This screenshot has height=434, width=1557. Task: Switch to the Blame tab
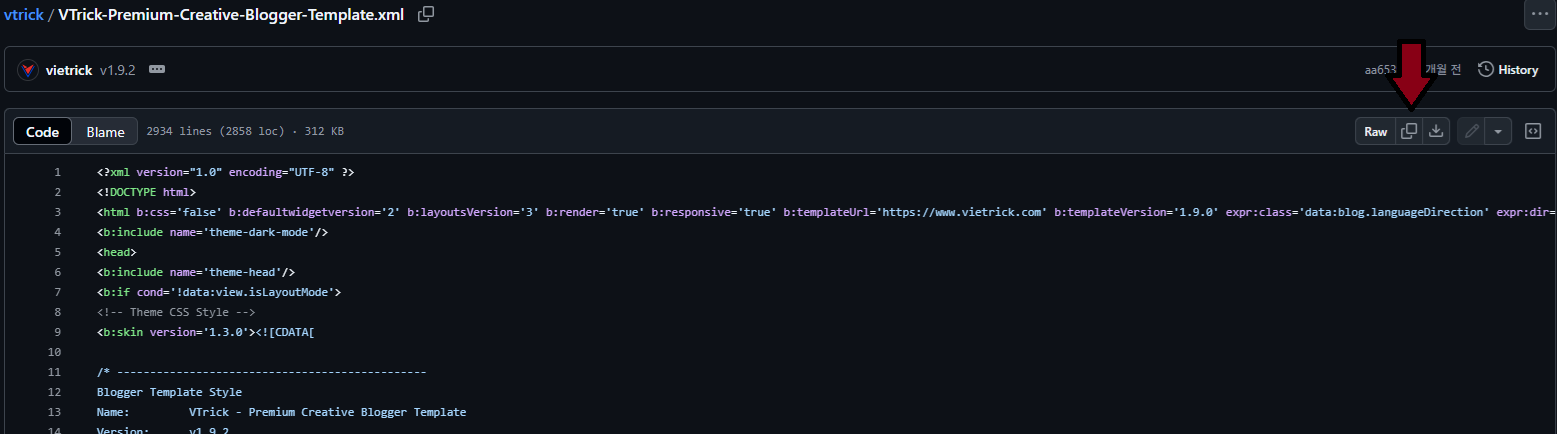tap(105, 132)
